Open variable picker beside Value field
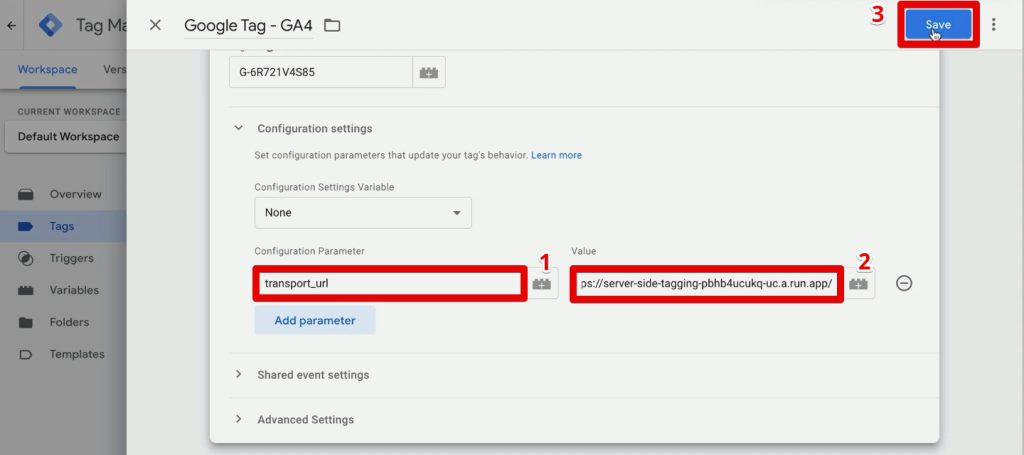 click(x=858, y=284)
